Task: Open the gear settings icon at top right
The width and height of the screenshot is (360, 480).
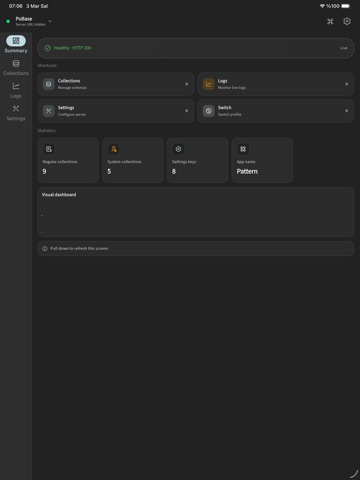Action: point(347,21)
